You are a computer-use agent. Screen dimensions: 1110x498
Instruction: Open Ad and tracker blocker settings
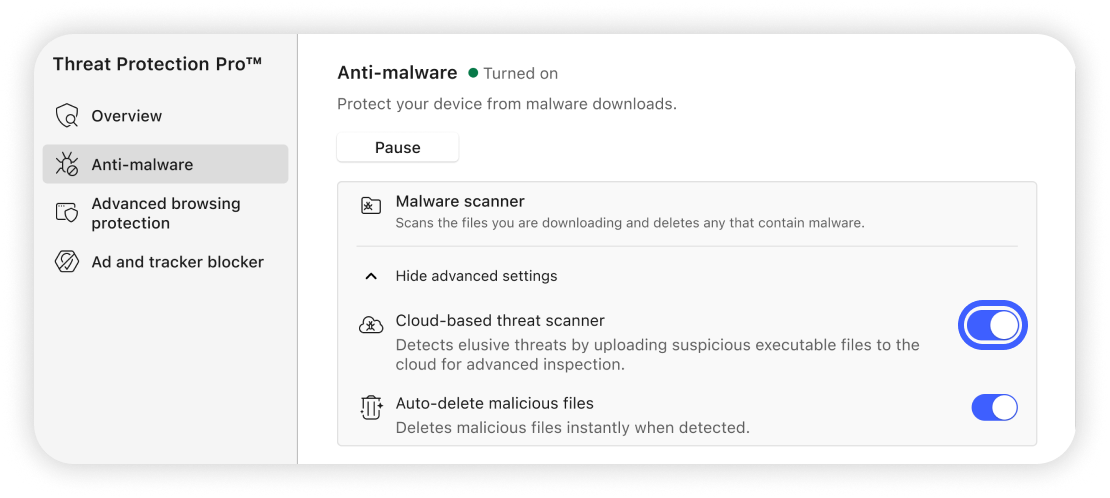pyautogui.click(x=177, y=262)
